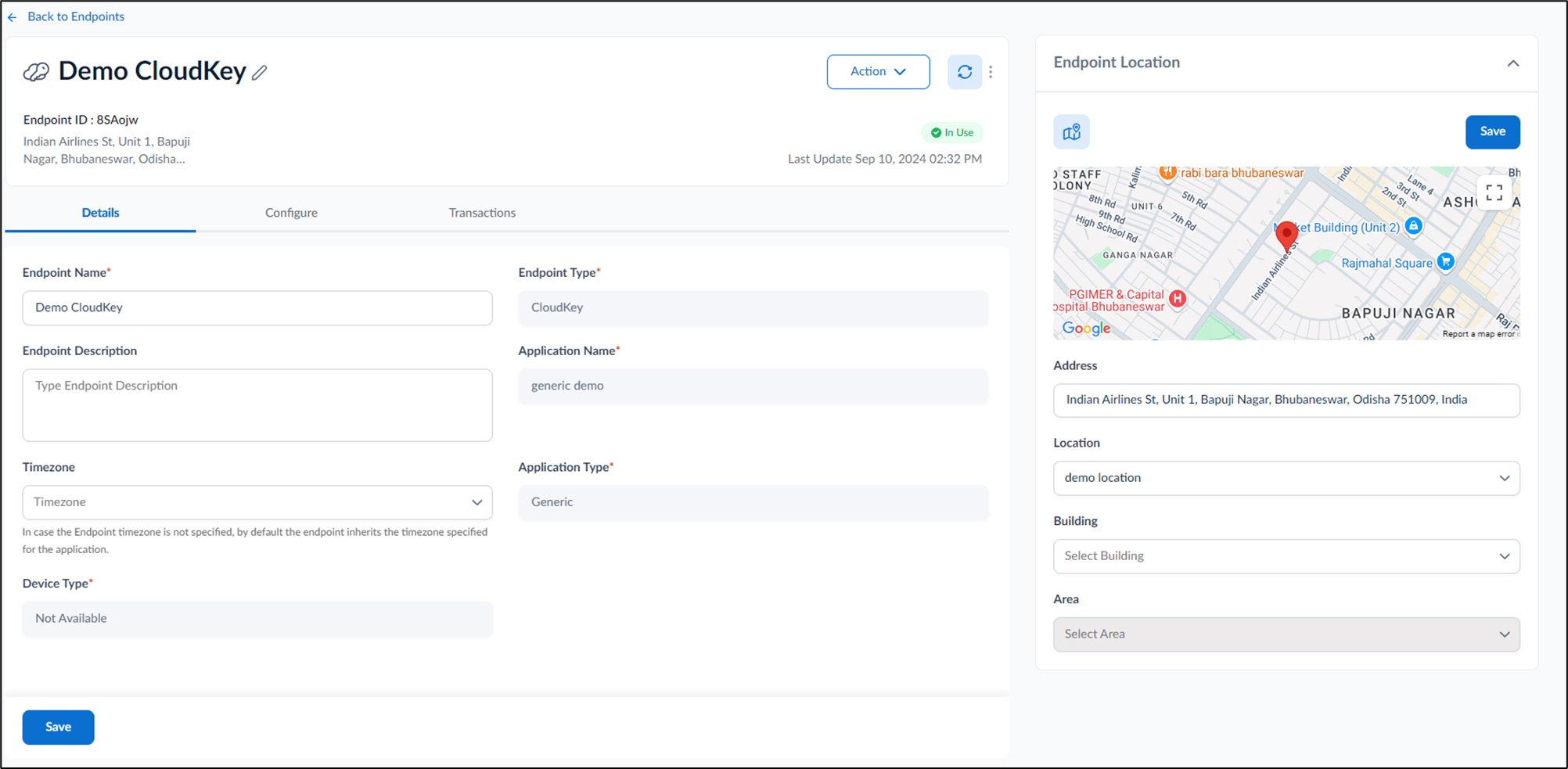Click the Market Building map marker
Image resolution: width=1568 pixels, height=769 pixels.
pos(1413,226)
